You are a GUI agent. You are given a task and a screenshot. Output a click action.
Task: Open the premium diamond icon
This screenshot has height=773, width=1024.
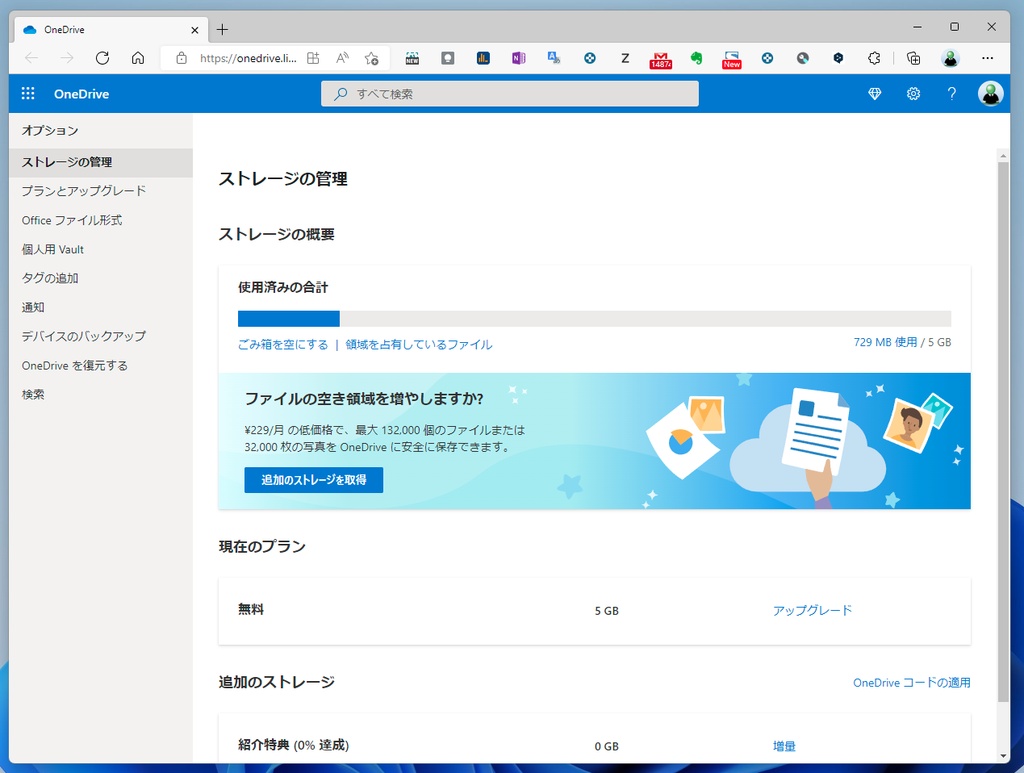874,93
